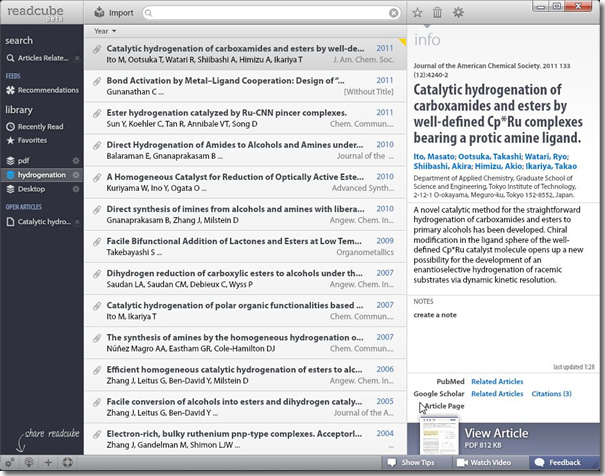Screen dimensions: 605x476
Task: Open settings gears icon at bottom left
Action: click(x=11, y=463)
